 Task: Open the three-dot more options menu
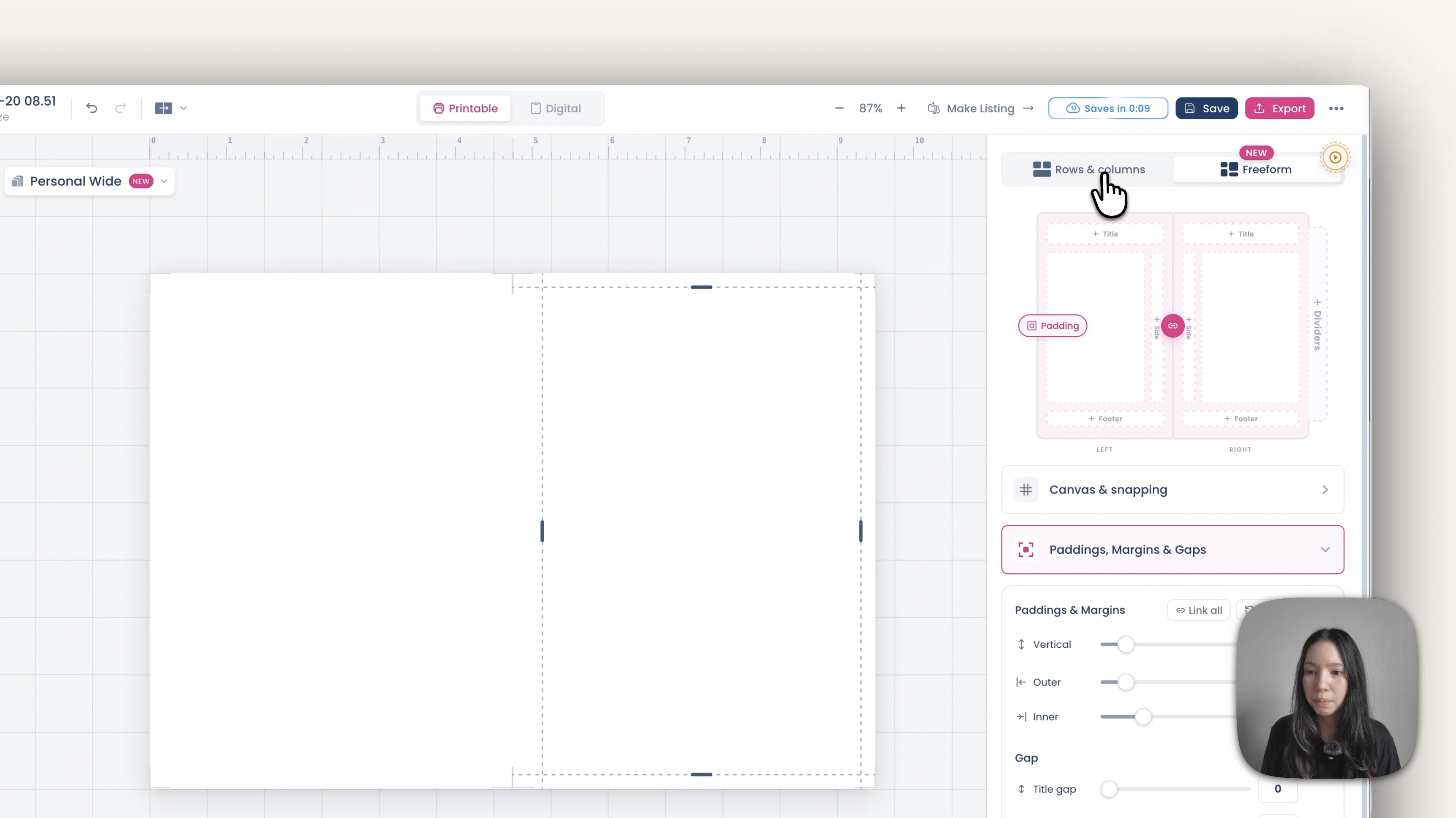click(1336, 109)
